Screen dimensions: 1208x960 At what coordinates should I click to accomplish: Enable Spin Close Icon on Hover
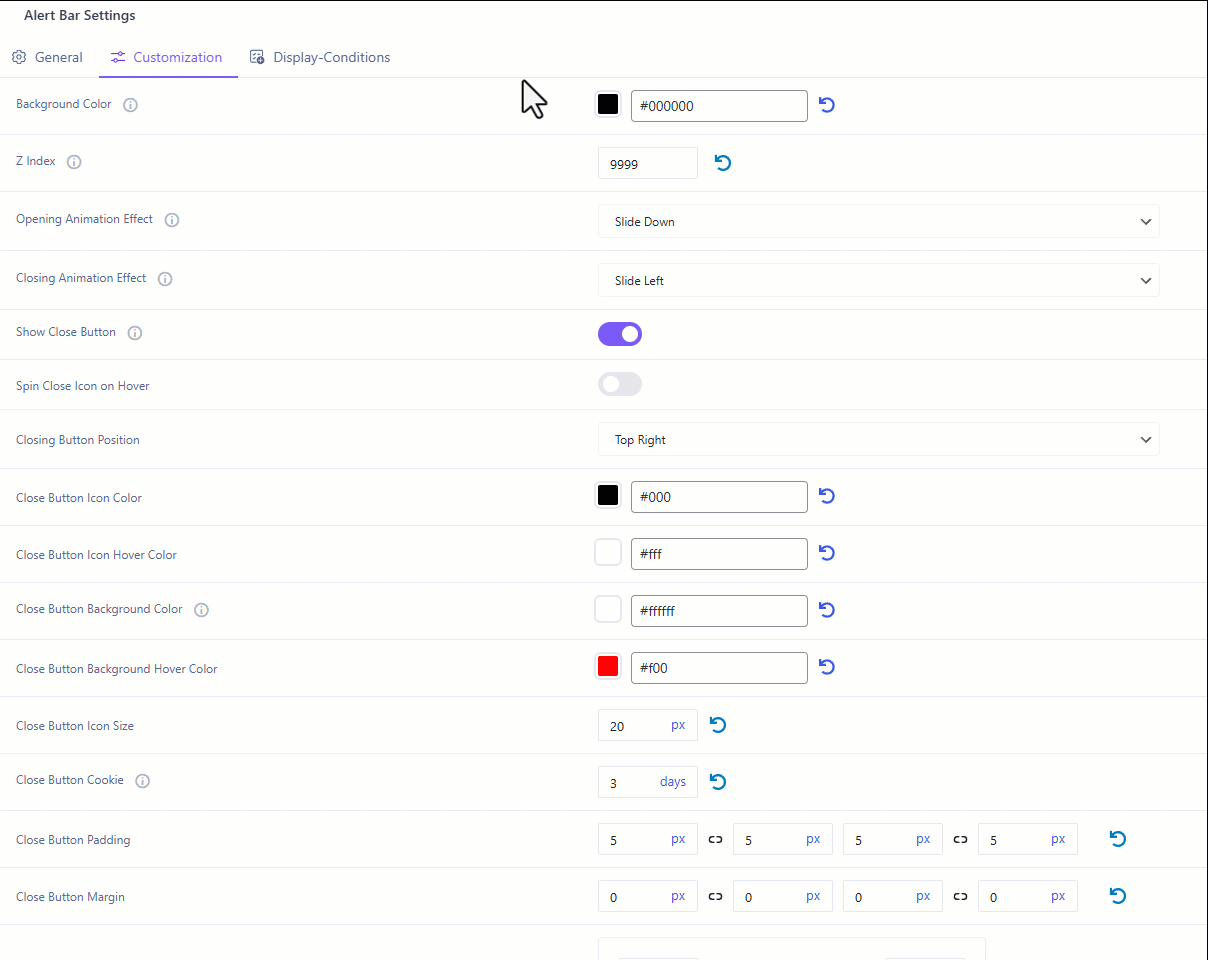[620, 384]
